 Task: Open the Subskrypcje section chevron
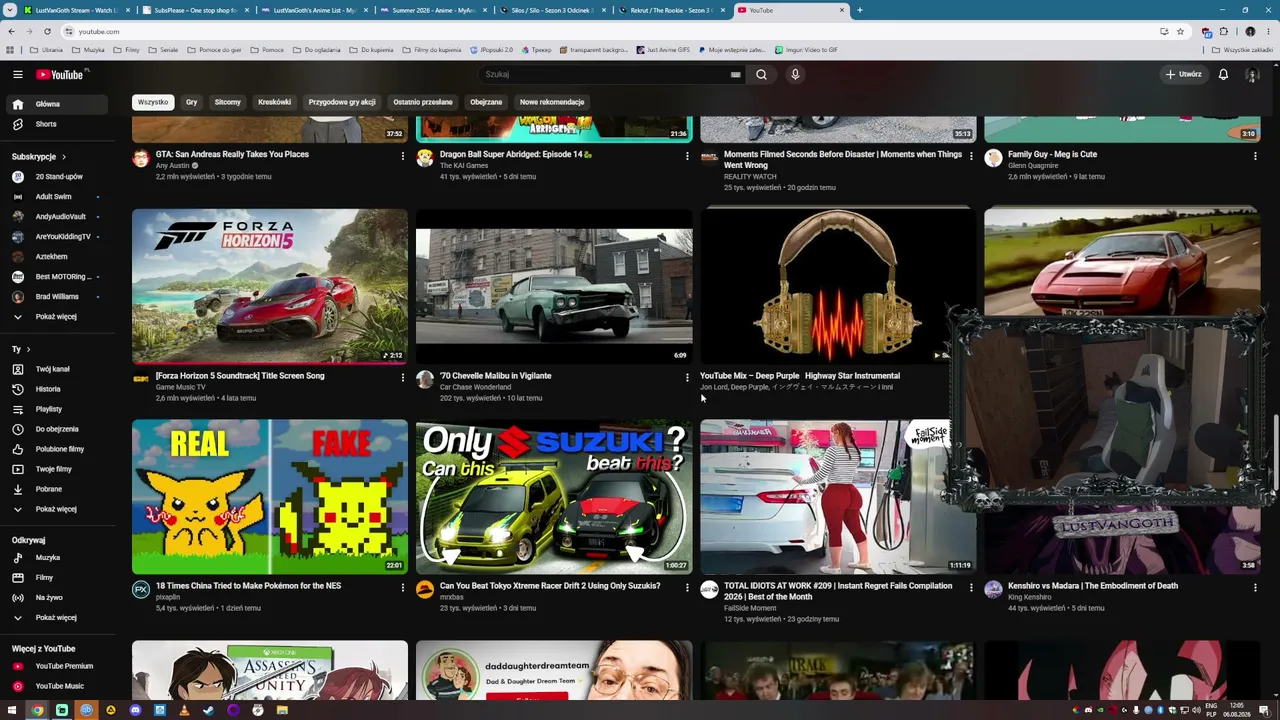(64, 157)
